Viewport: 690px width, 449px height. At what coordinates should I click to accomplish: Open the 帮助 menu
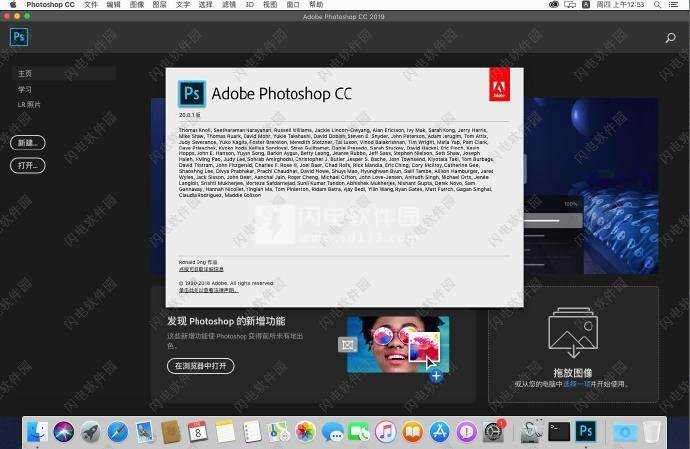(x=316, y=4)
